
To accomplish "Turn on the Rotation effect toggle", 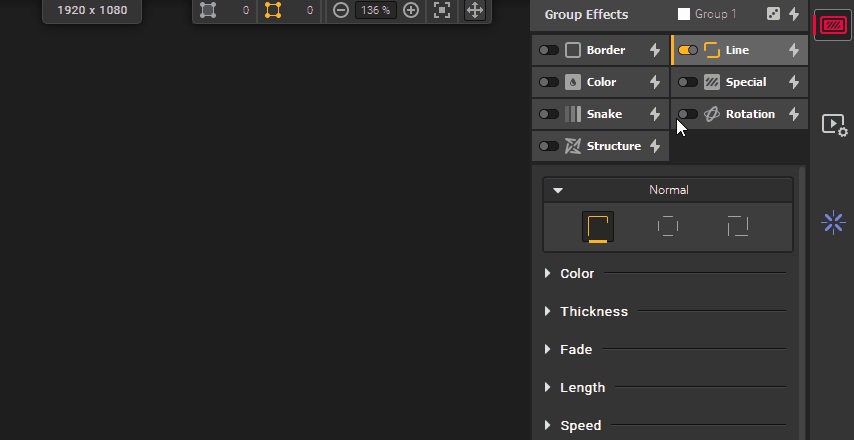I will tap(688, 114).
